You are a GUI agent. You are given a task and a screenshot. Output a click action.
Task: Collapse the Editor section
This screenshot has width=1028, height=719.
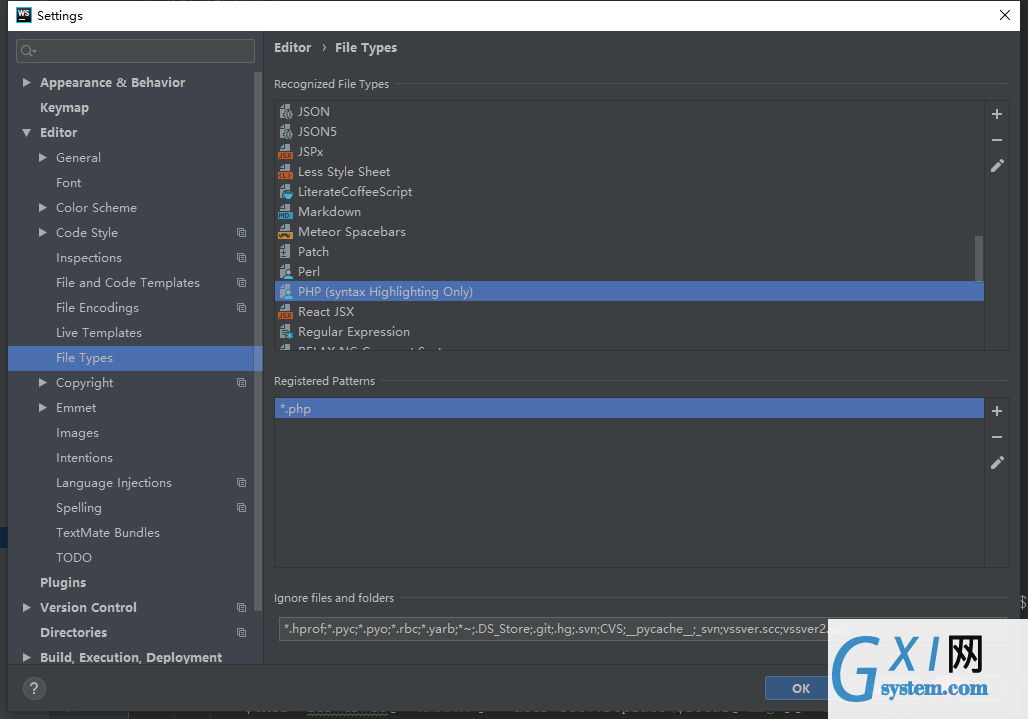[27, 132]
